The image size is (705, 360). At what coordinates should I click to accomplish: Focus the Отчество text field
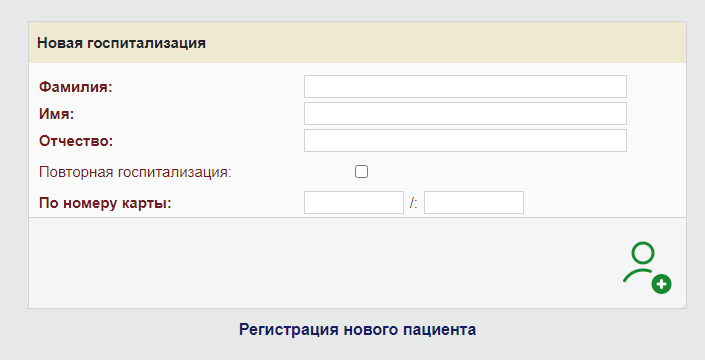pos(465,140)
